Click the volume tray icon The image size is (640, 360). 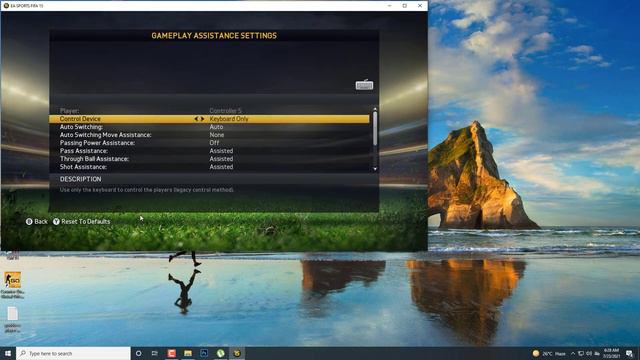click(589, 353)
